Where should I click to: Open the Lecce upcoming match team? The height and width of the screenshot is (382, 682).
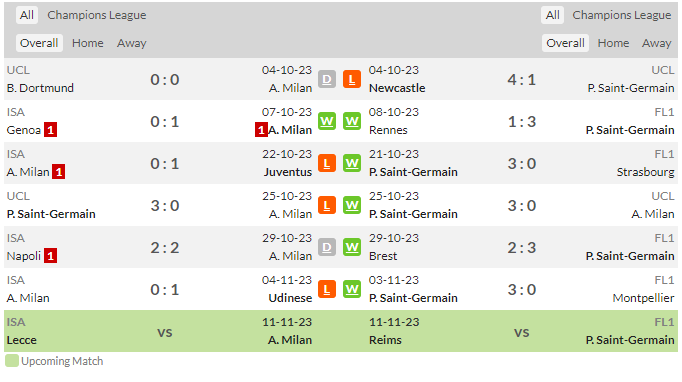point(21,340)
